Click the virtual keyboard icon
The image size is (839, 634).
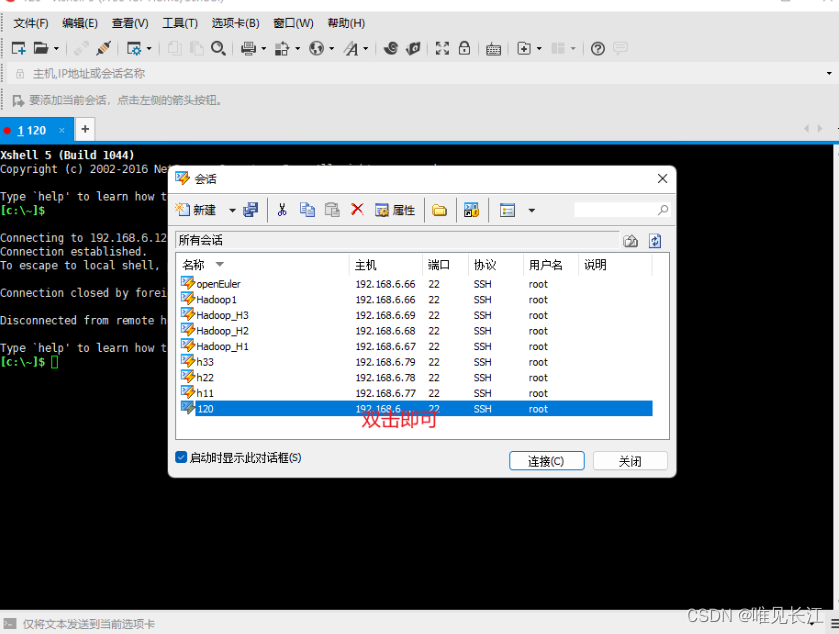coord(493,49)
